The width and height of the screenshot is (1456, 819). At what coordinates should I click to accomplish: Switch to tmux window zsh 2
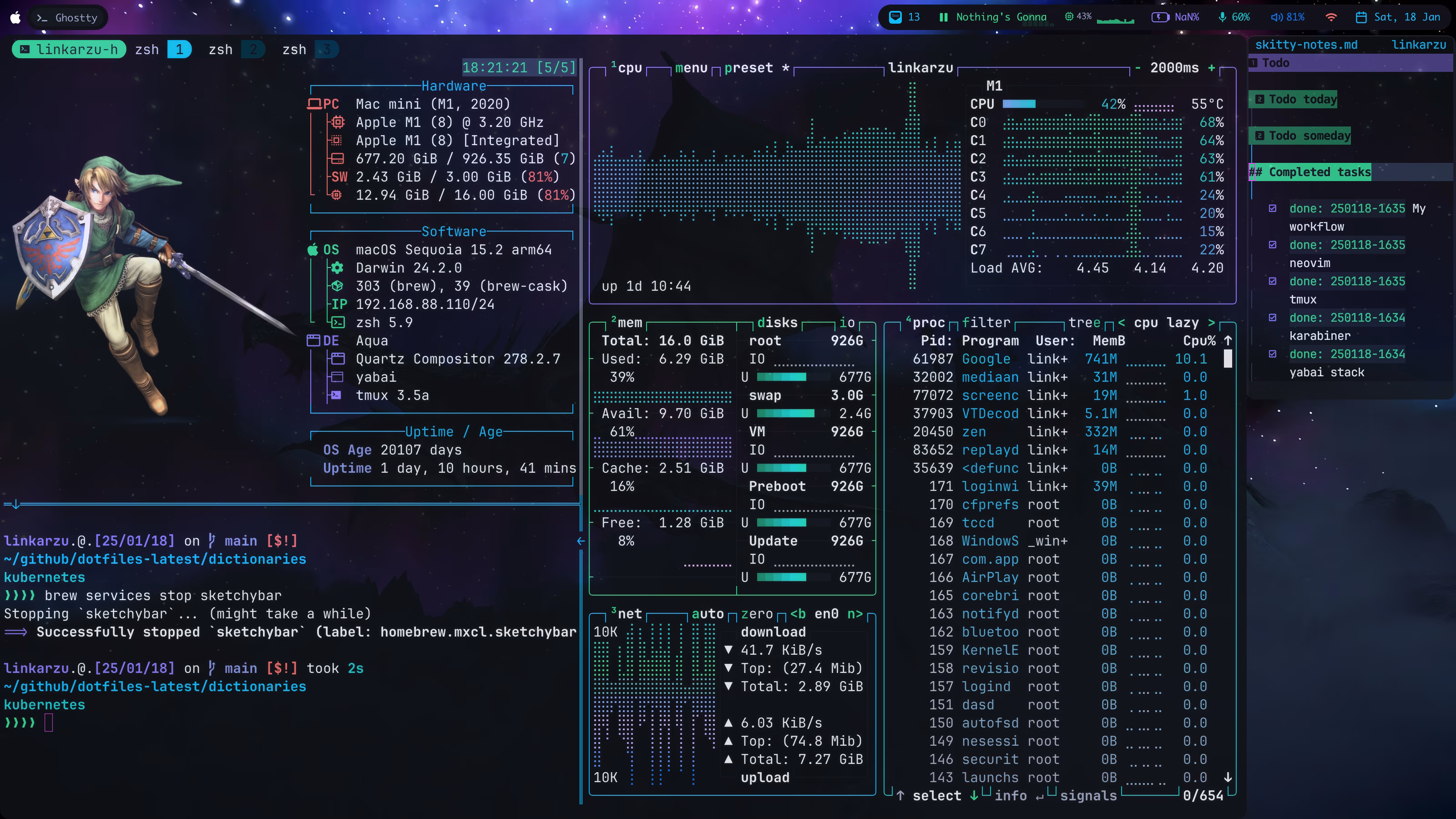pos(236,50)
